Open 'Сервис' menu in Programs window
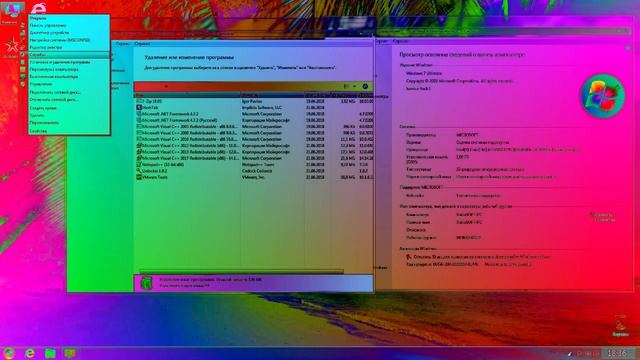 click(x=122, y=44)
